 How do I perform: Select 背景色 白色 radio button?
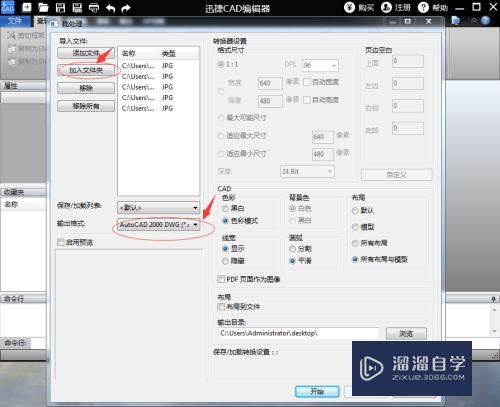292,208
